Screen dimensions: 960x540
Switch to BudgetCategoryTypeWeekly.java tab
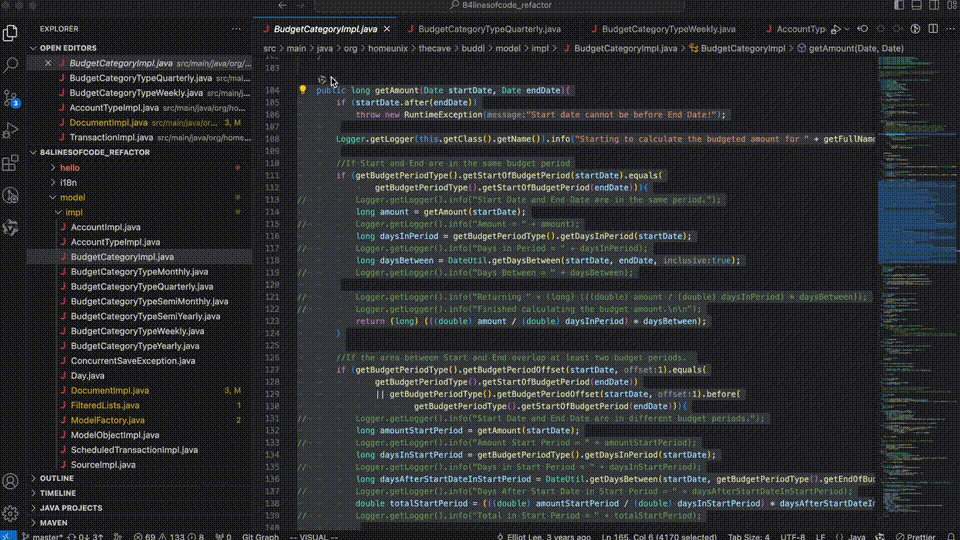tap(668, 30)
